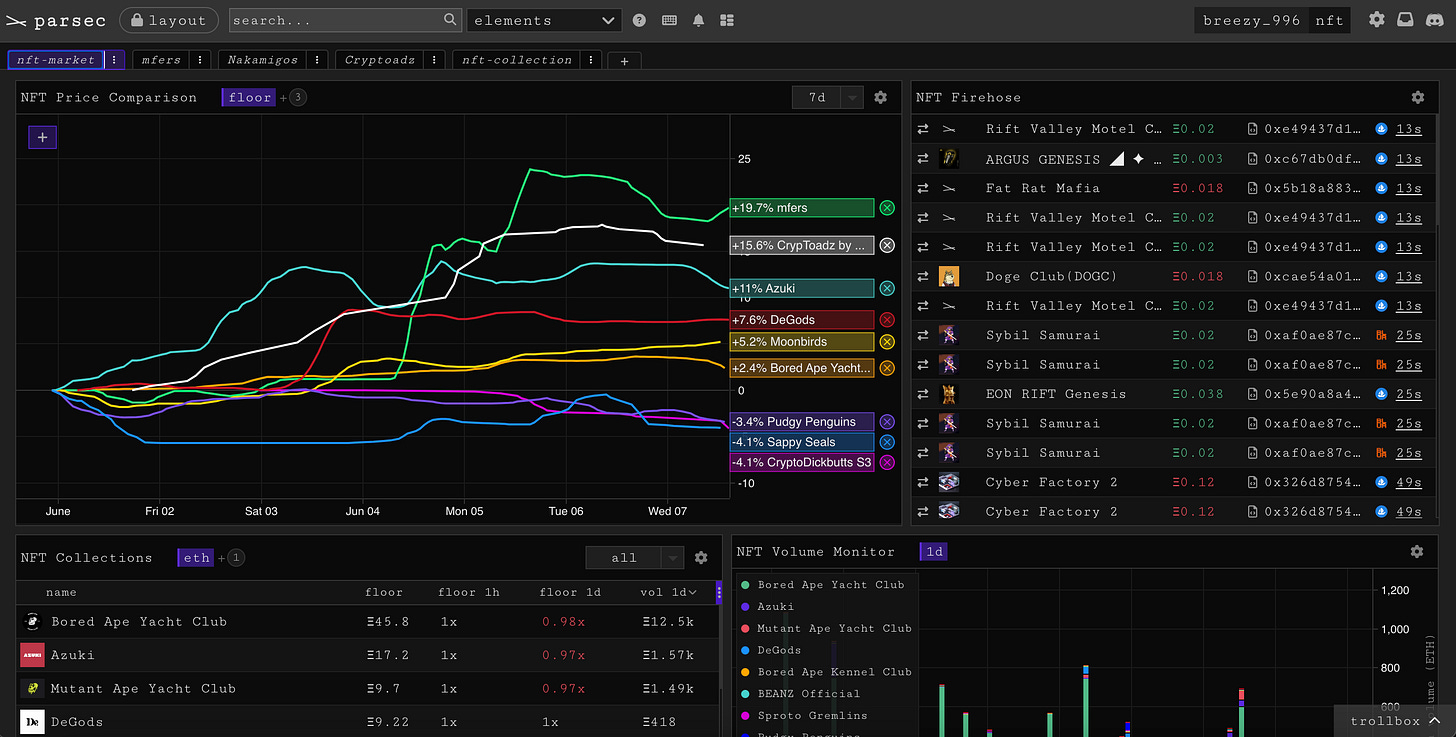Switch to the Nakamigos tab
The height and width of the screenshot is (737, 1456).
pos(262,60)
